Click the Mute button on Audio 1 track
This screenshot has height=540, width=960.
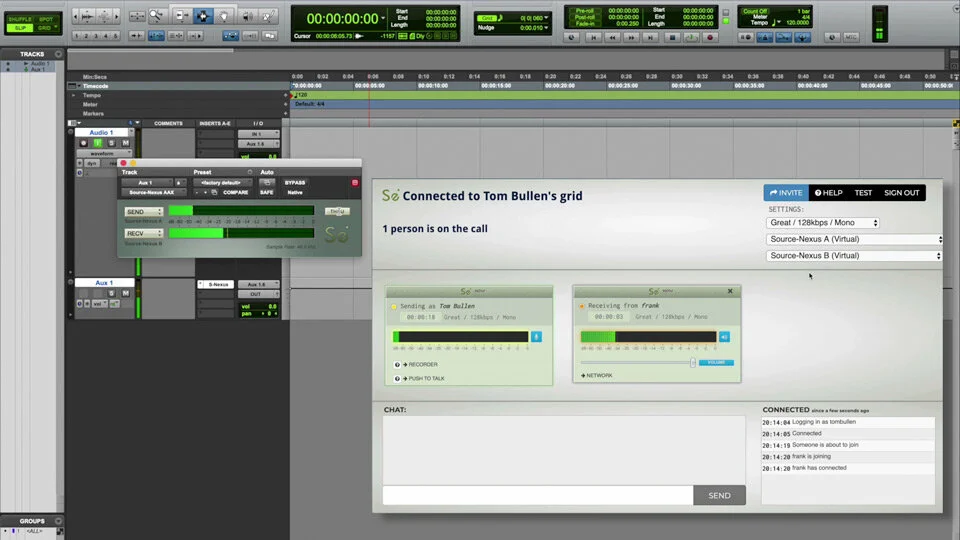tap(126, 143)
